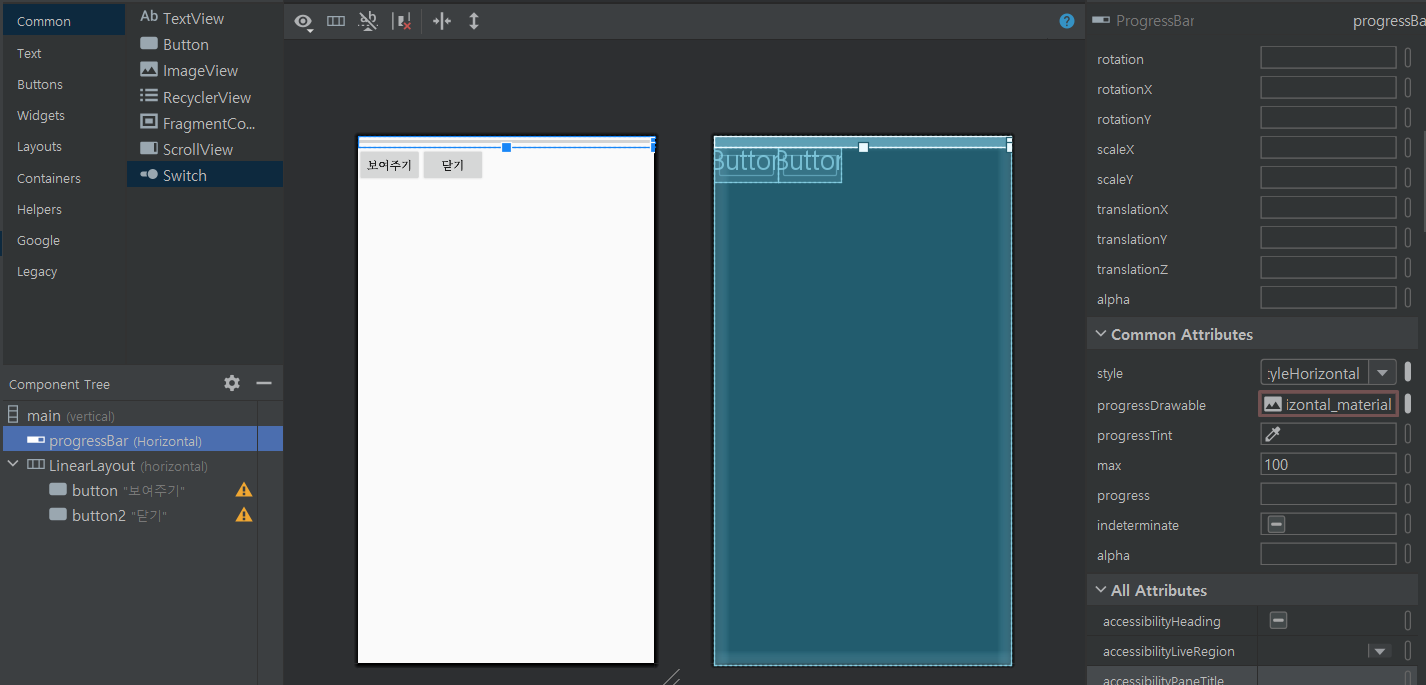Minimize the Component Tree panel
The height and width of the screenshot is (685, 1426).
264,383
